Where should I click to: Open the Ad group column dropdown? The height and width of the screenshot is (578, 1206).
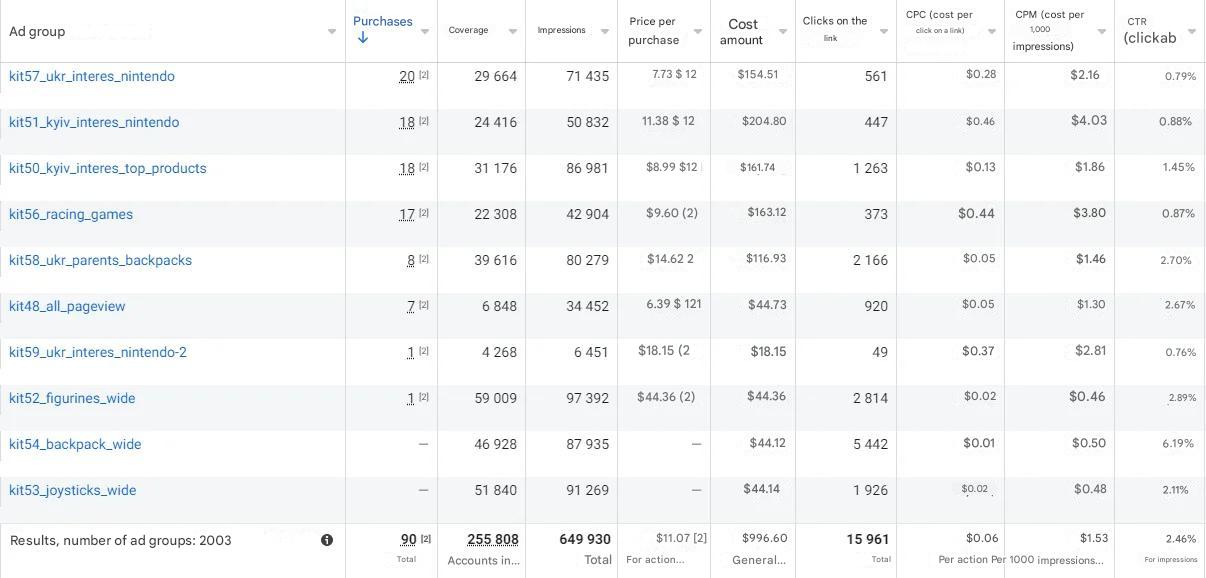click(x=332, y=32)
